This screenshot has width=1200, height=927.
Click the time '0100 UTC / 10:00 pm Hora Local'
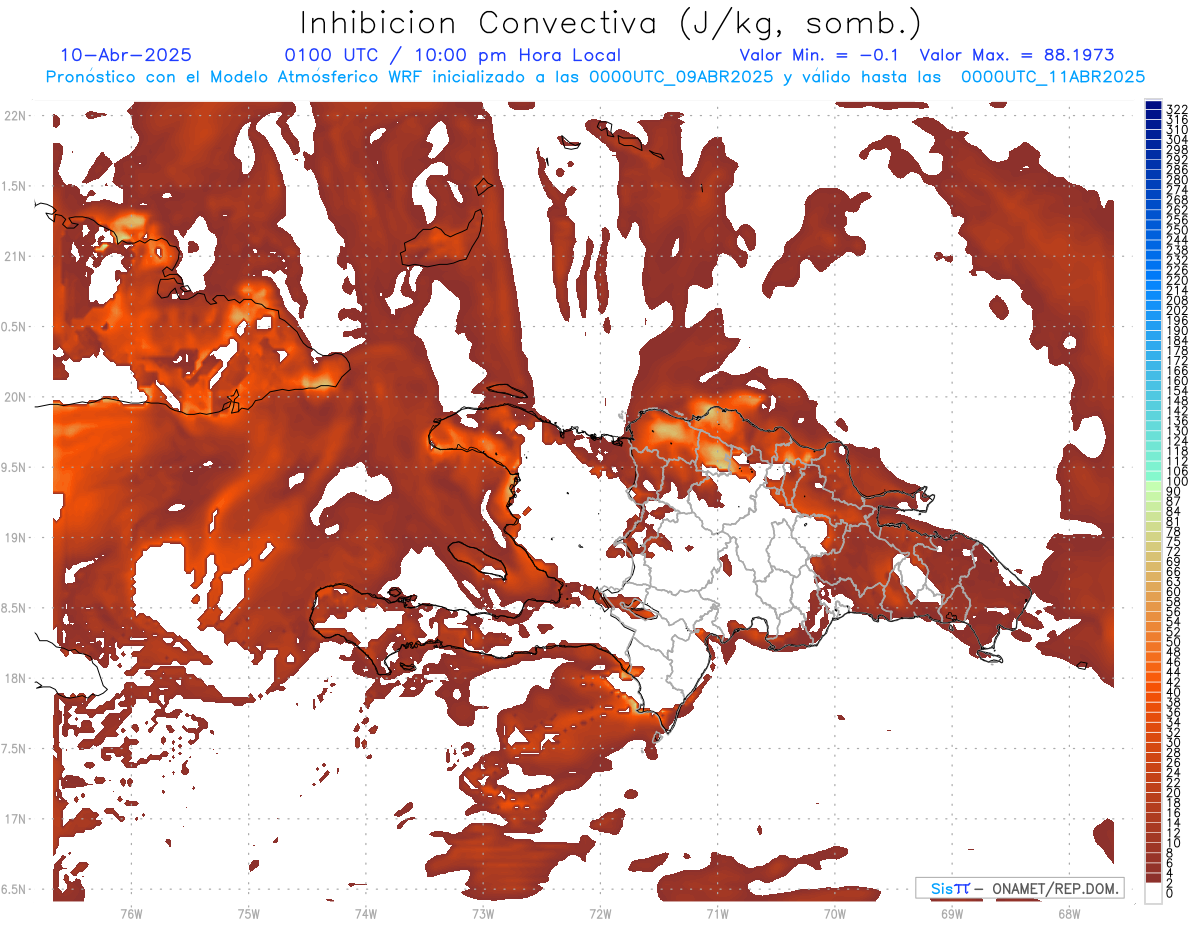tap(452, 55)
